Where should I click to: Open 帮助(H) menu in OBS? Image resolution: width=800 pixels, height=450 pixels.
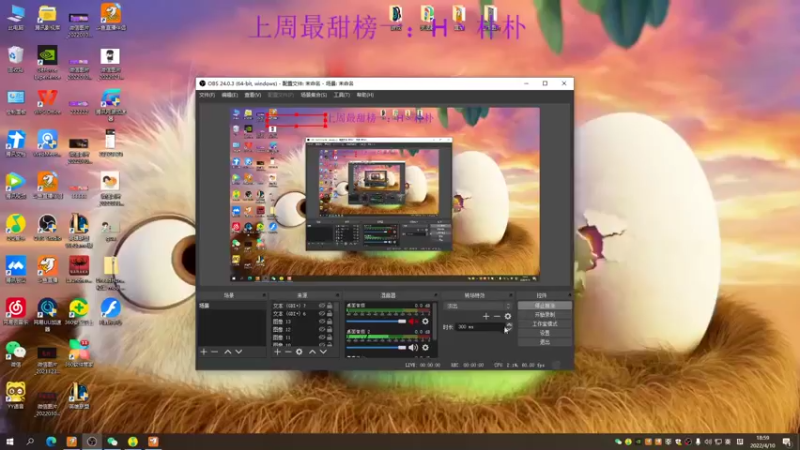click(365, 95)
